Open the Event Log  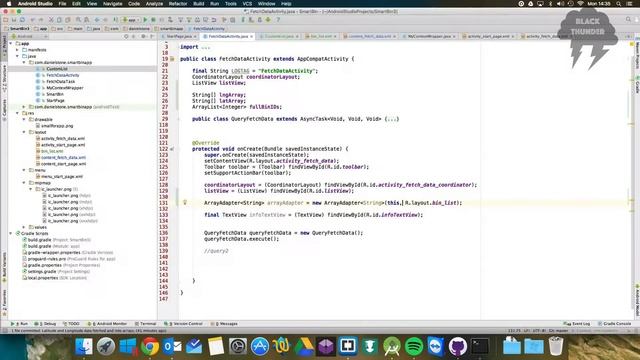576,324
